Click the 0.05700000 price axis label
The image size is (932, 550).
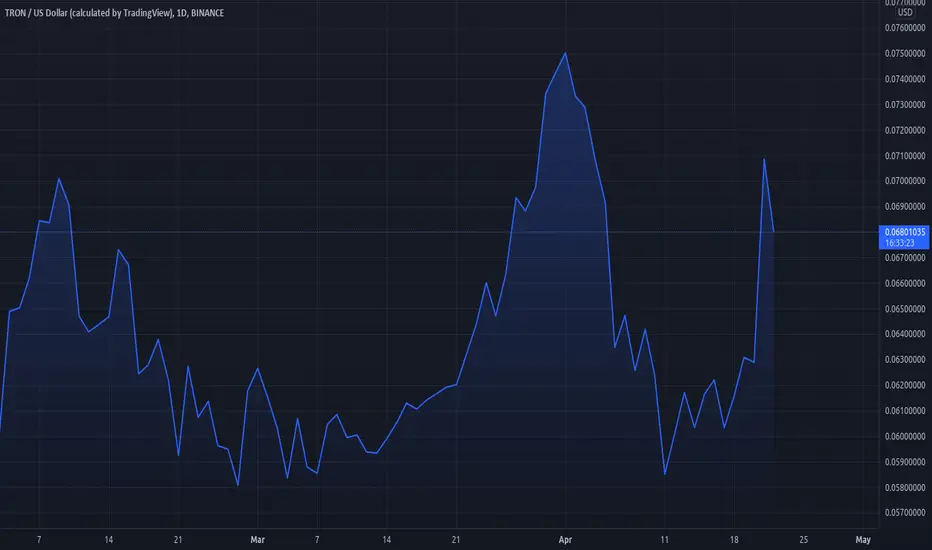(x=905, y=512)
